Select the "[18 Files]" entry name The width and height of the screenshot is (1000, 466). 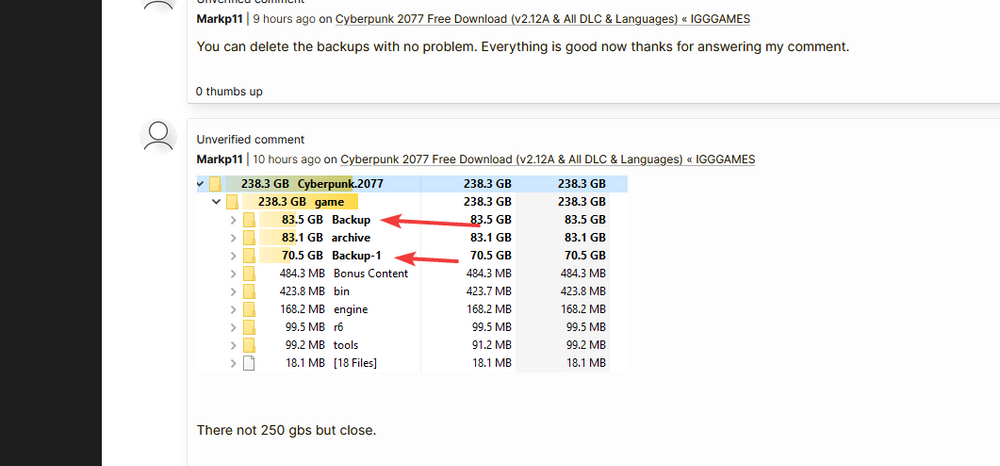[x=355, y=363]
